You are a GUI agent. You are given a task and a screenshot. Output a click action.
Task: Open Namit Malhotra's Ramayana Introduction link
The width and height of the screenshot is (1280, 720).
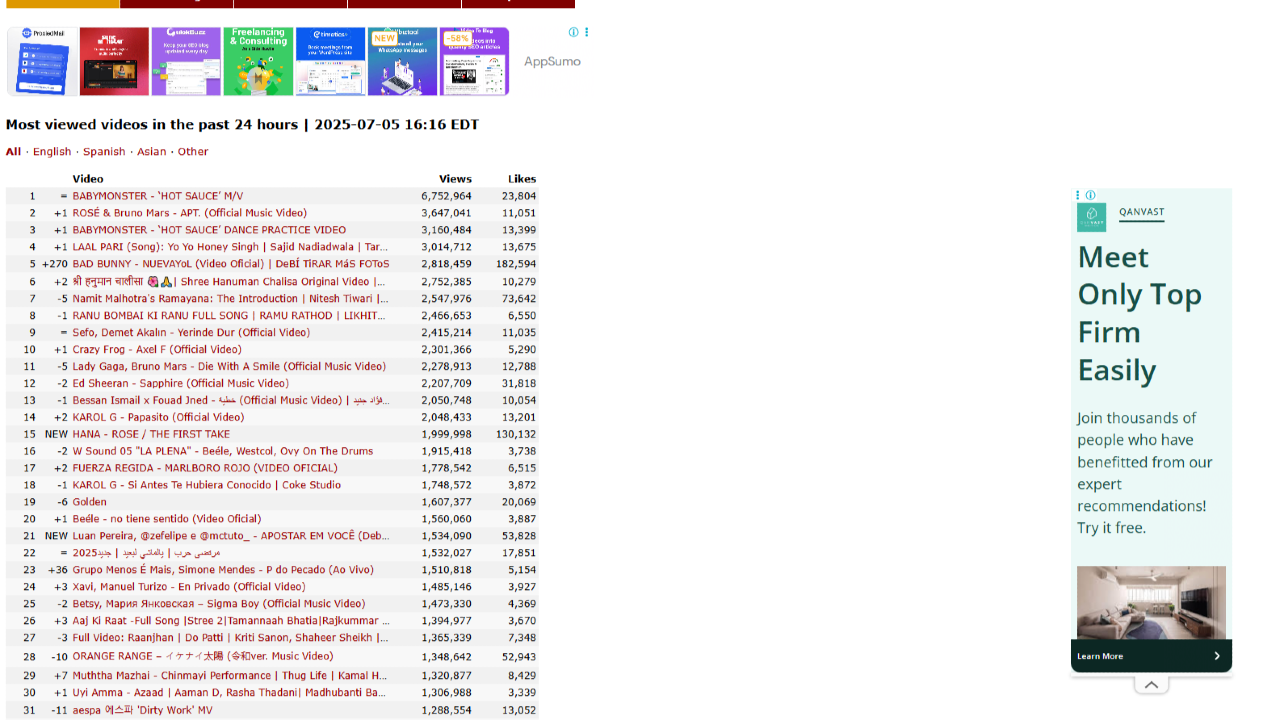coord(231,298)
